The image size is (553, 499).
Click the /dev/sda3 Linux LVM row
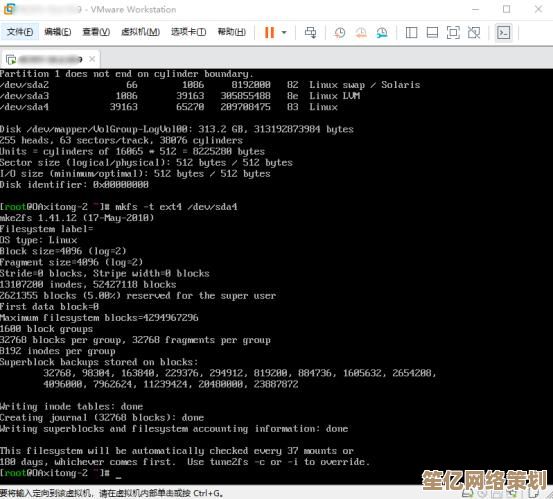(x=180, y=96)
